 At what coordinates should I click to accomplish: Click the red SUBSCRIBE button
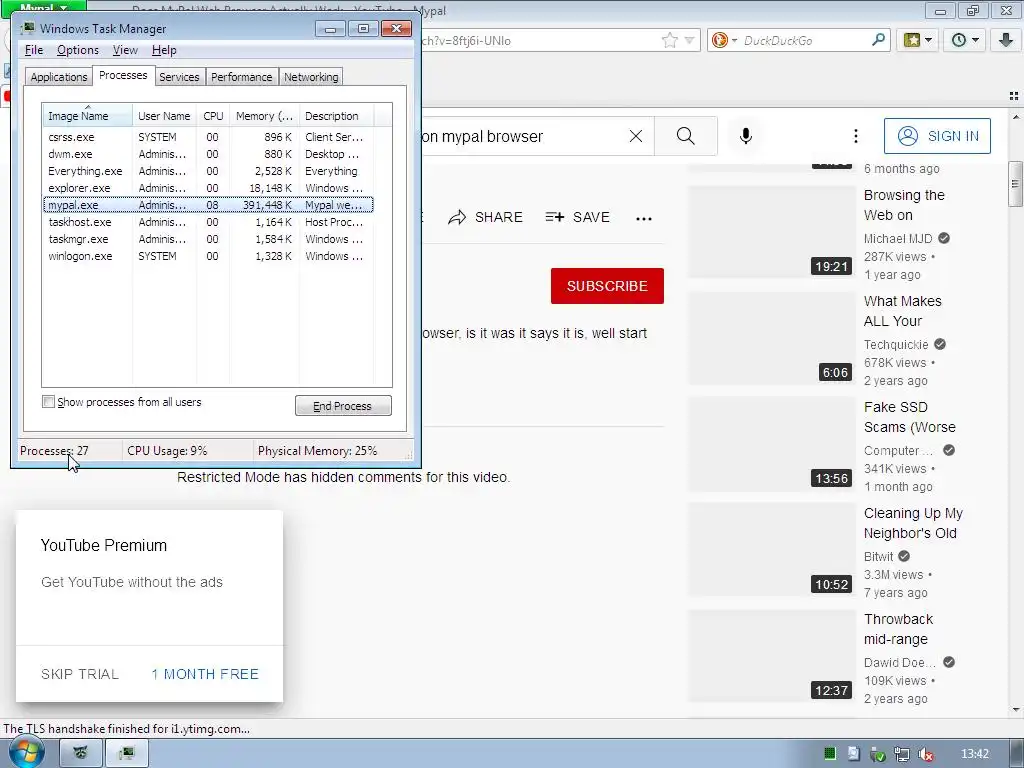pos(607,286)
